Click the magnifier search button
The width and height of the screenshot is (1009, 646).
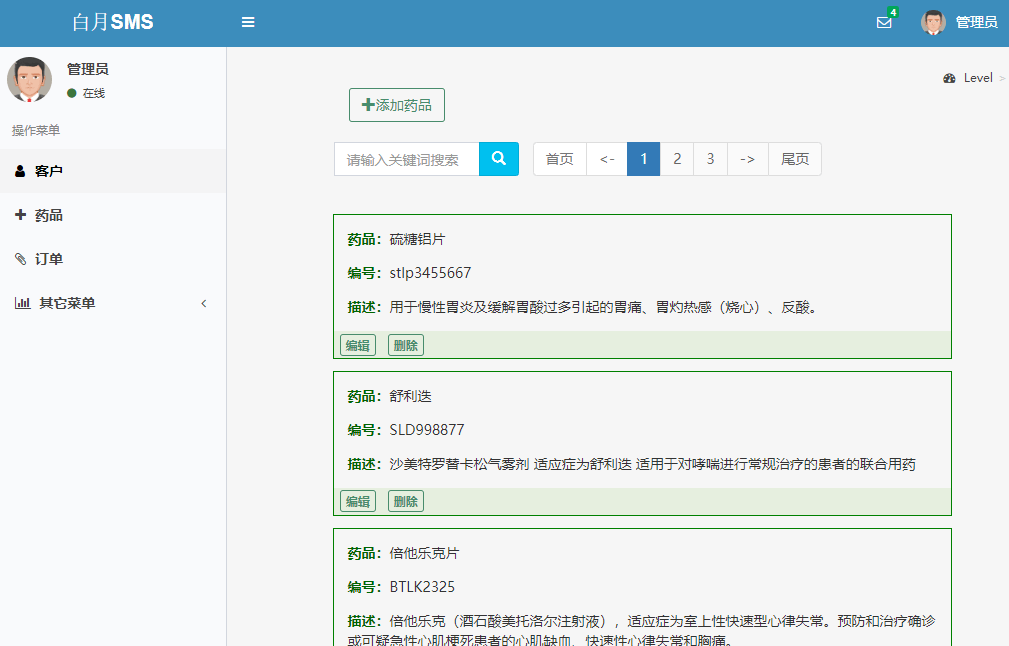499,159
